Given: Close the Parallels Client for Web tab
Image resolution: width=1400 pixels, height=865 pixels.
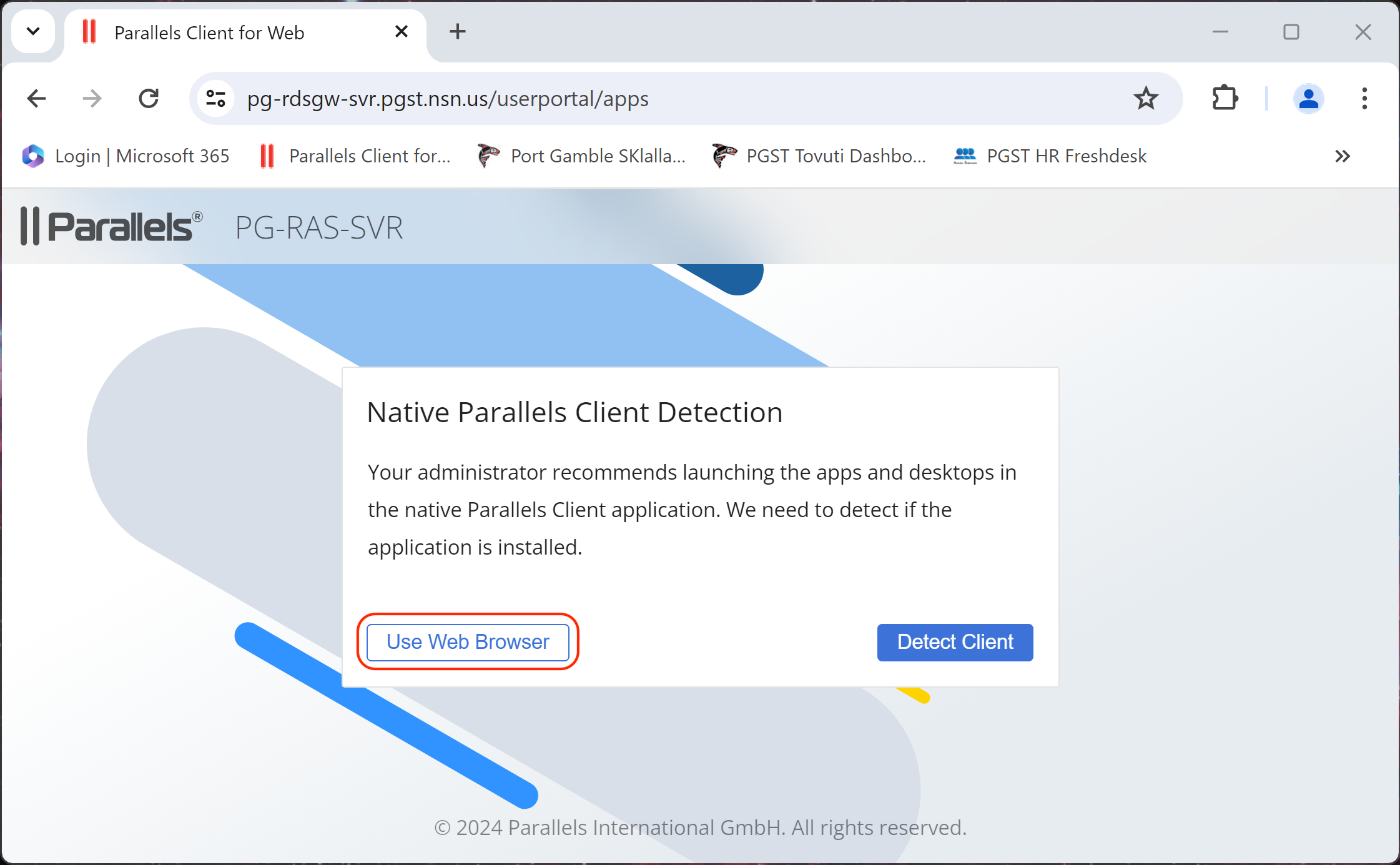Looking at the screenshot, I should pos(402,31).
